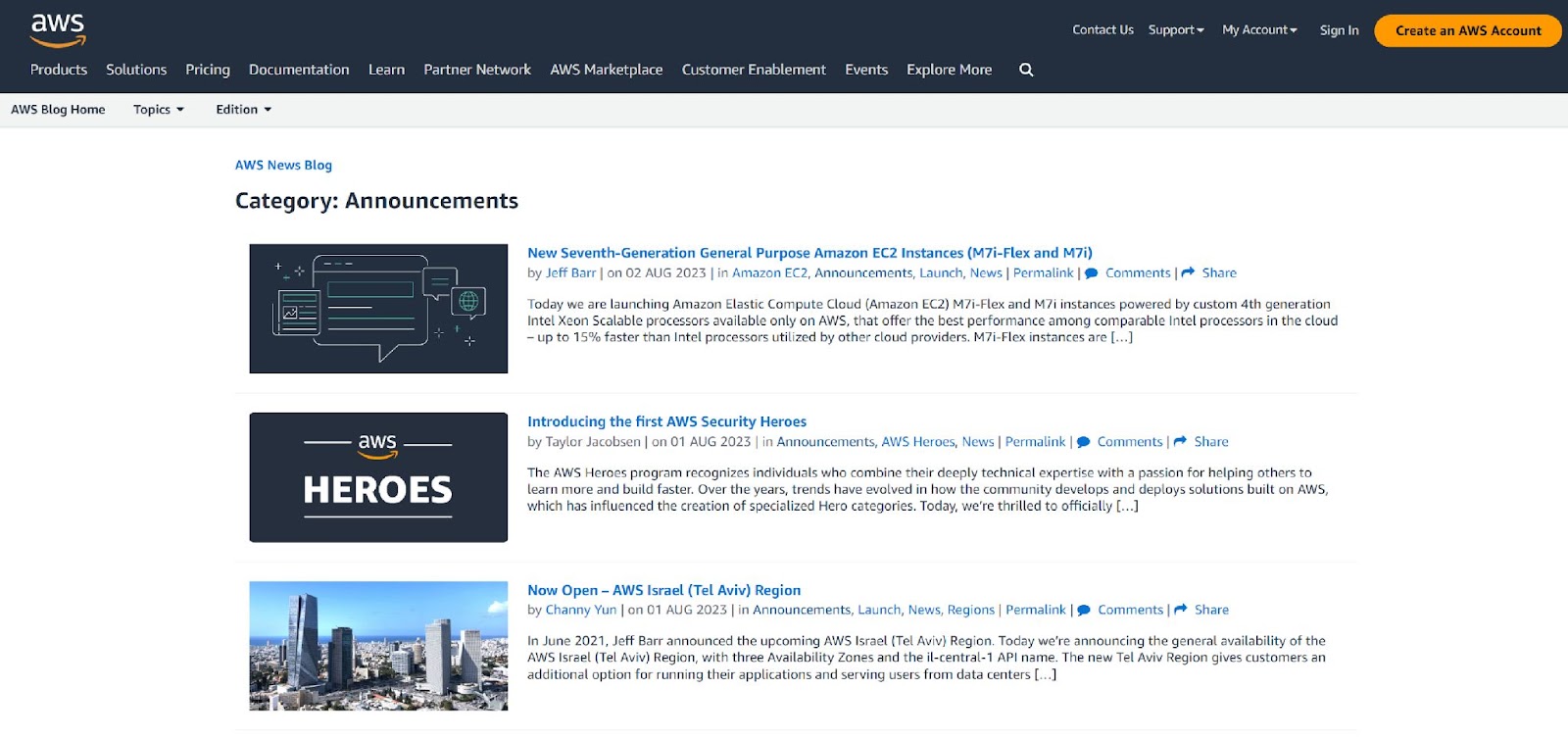The image size is (1568, 738).
Task: Click Permalink on the EC2 M7i post
Action: pyautogui.click(x=1043, y=273)
